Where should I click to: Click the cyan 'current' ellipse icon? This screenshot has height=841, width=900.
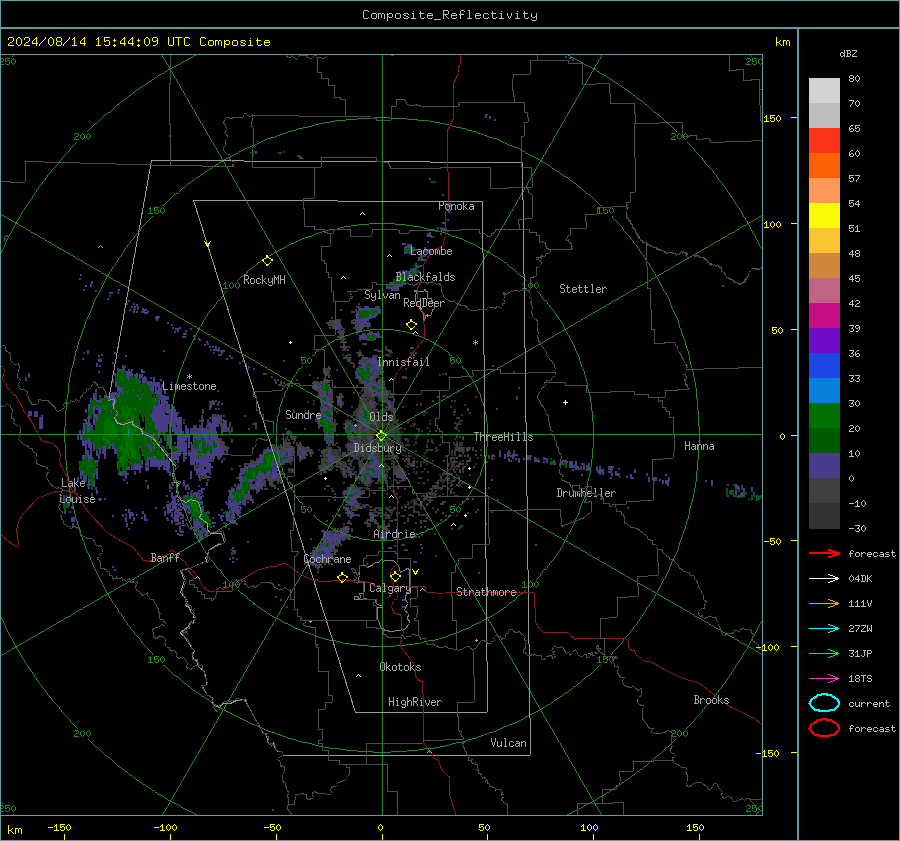(x=824, y=703)
